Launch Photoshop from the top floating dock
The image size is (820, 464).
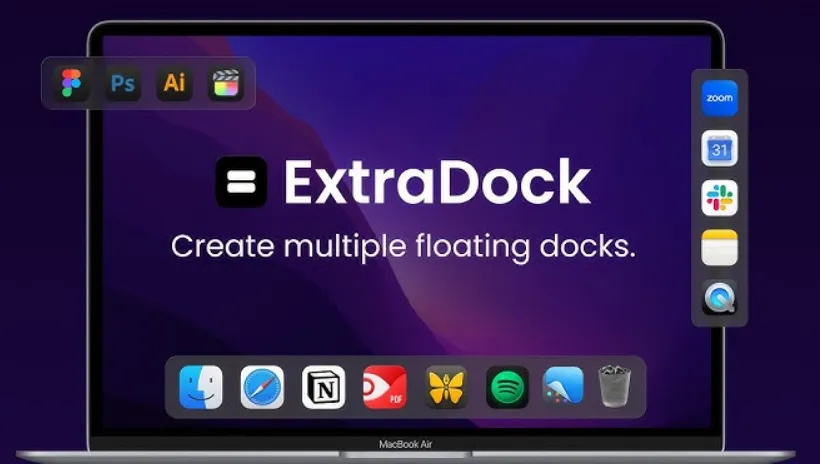click(123, 83)
